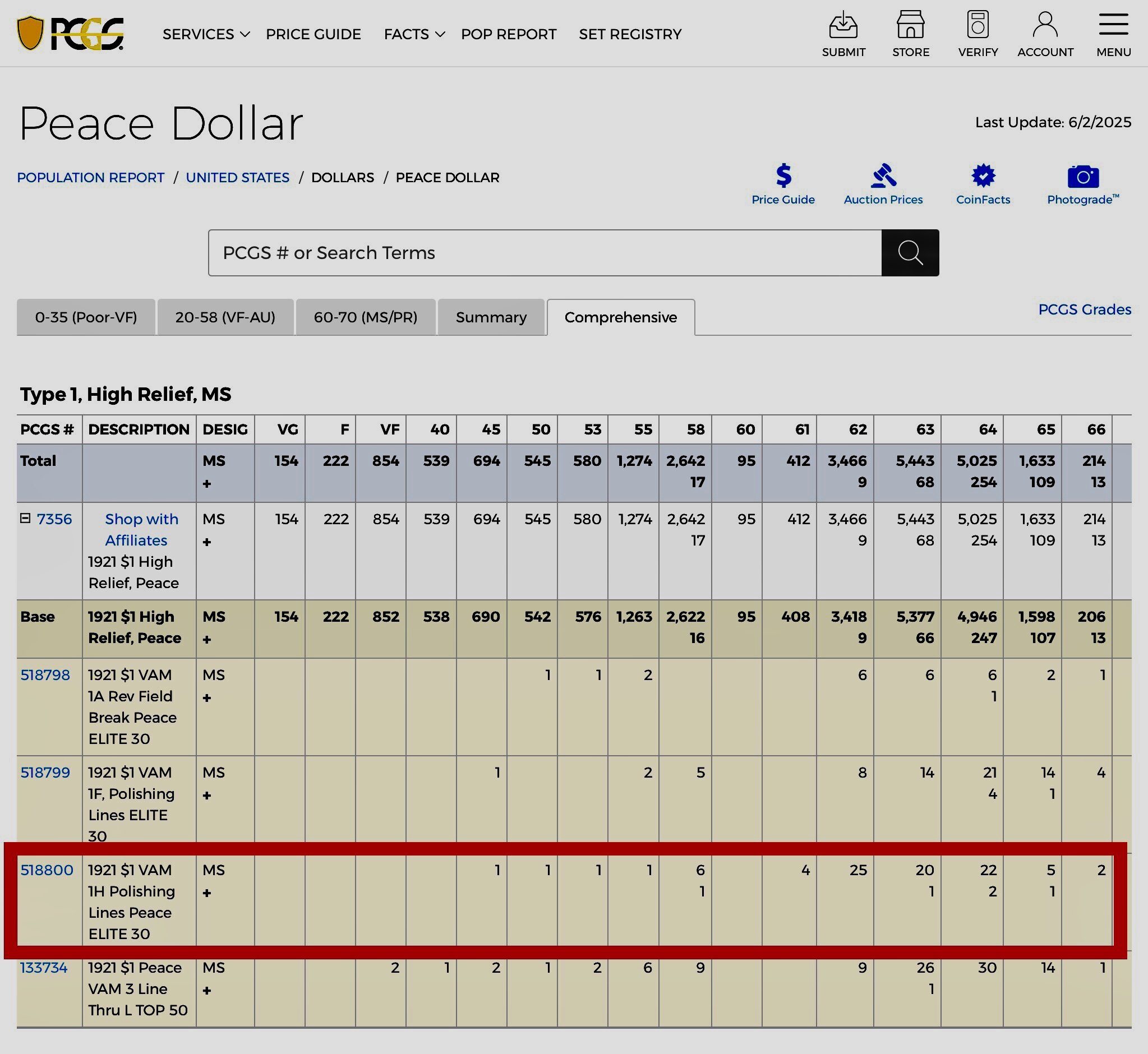
Task: Click the Base row label
Action: (x=38, y=617)
